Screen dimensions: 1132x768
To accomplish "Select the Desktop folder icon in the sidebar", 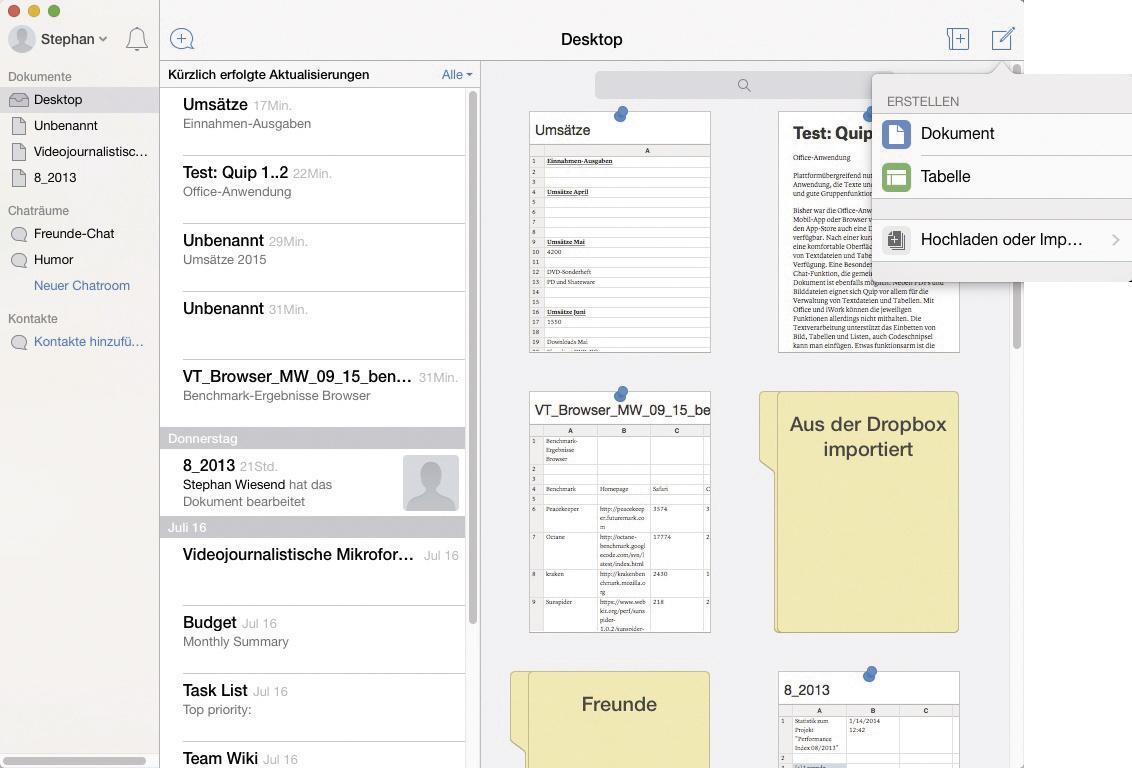I will point(20,99).
